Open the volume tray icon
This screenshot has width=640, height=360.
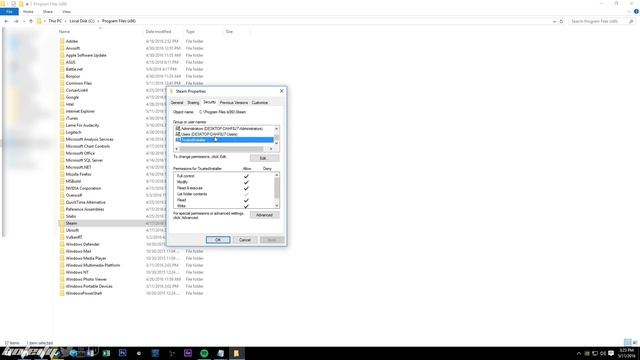click(603, 353)
